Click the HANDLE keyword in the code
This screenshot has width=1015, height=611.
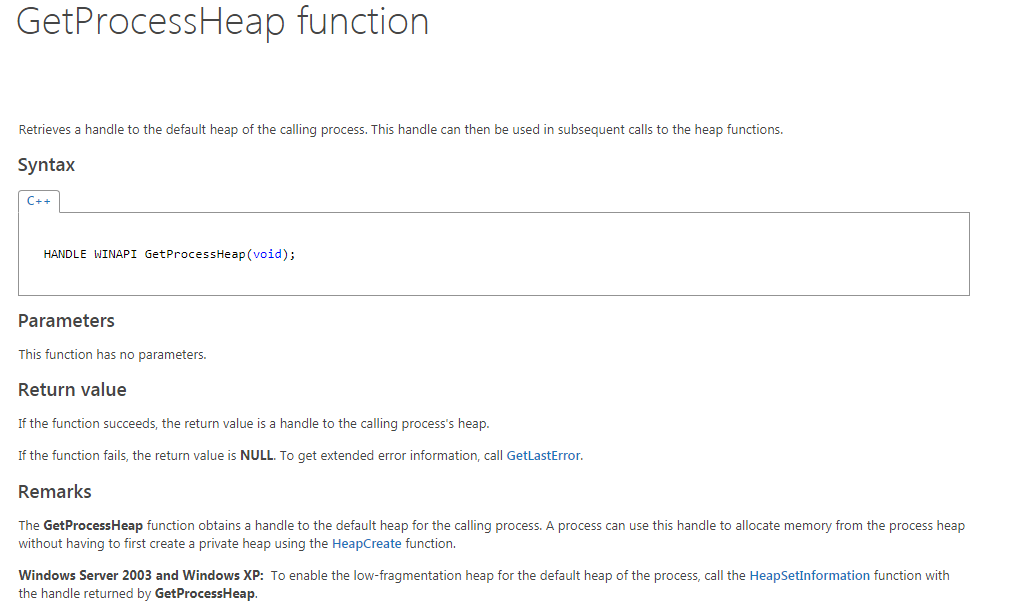pyautogui.click(x=65, y=254)
